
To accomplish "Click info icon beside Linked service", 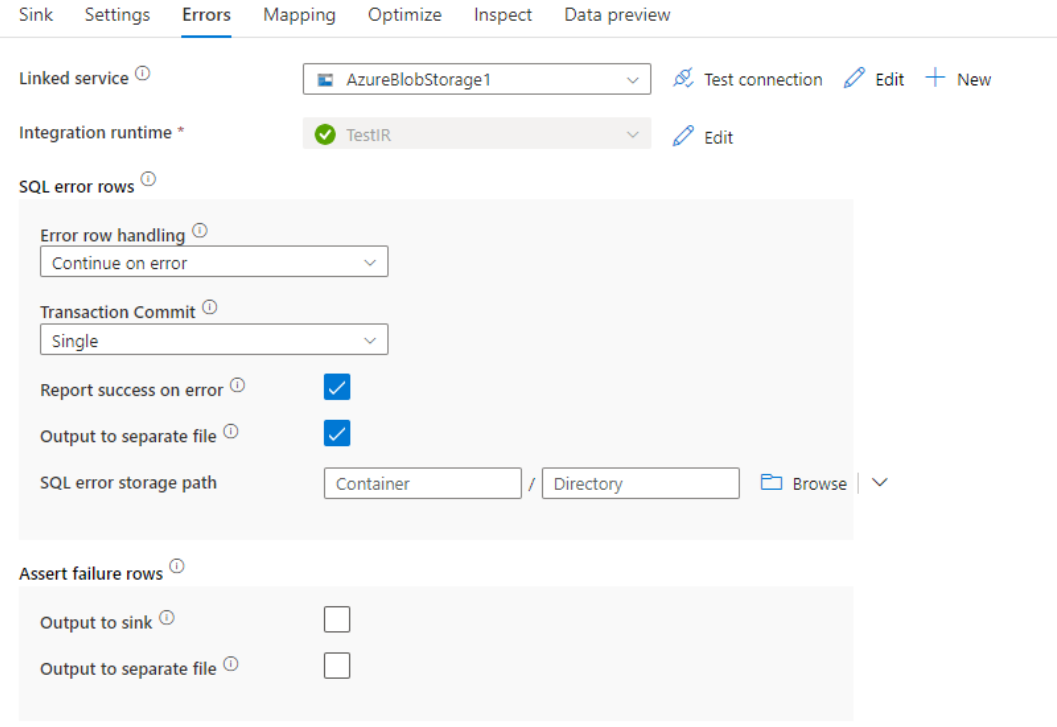I will coord(143,73).
